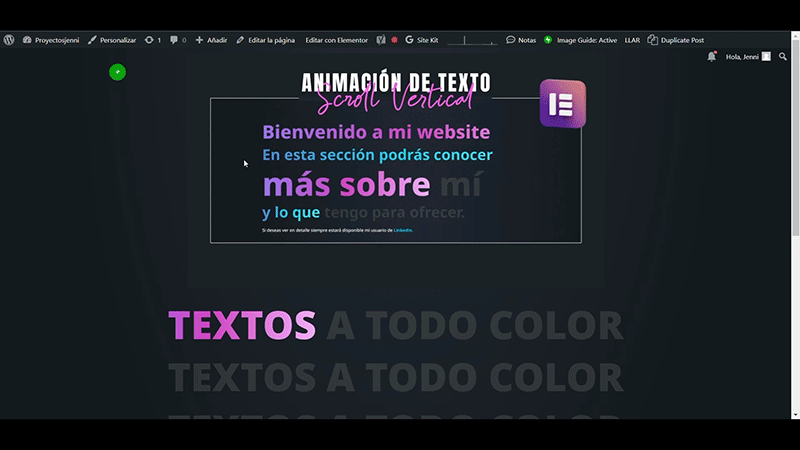Open the notifications bell icon
800x450 pixels.
click(x=712, y=57)
